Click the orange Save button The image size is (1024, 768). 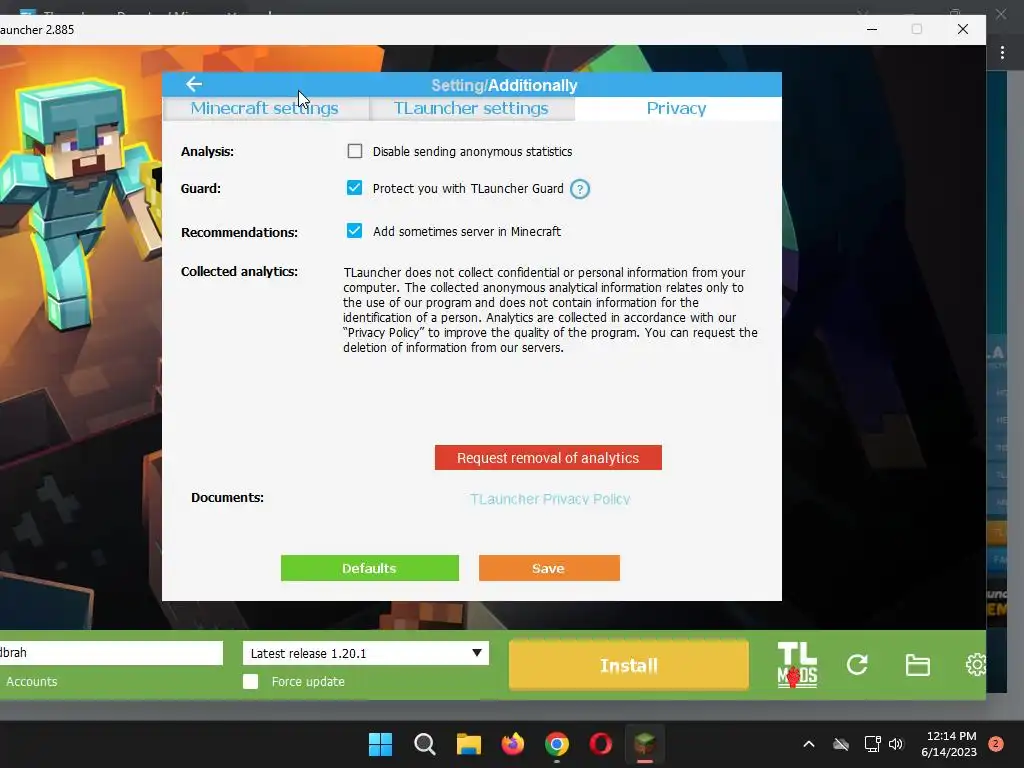pos(549,568)
